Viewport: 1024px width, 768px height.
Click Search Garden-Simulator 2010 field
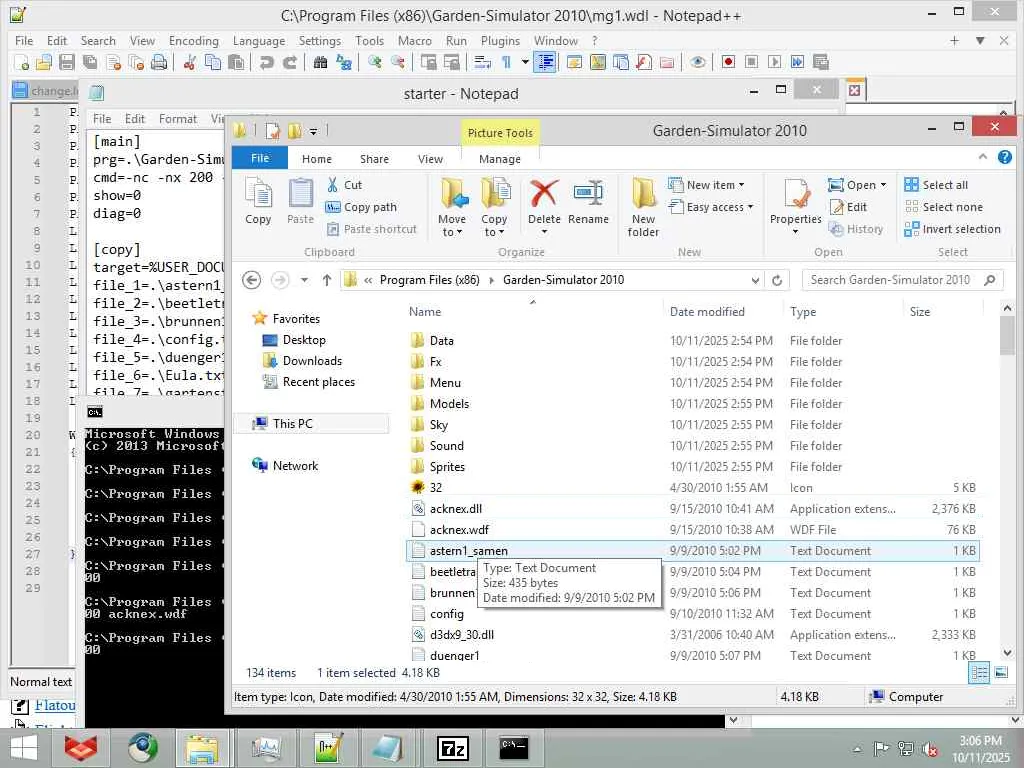(902, 280)
